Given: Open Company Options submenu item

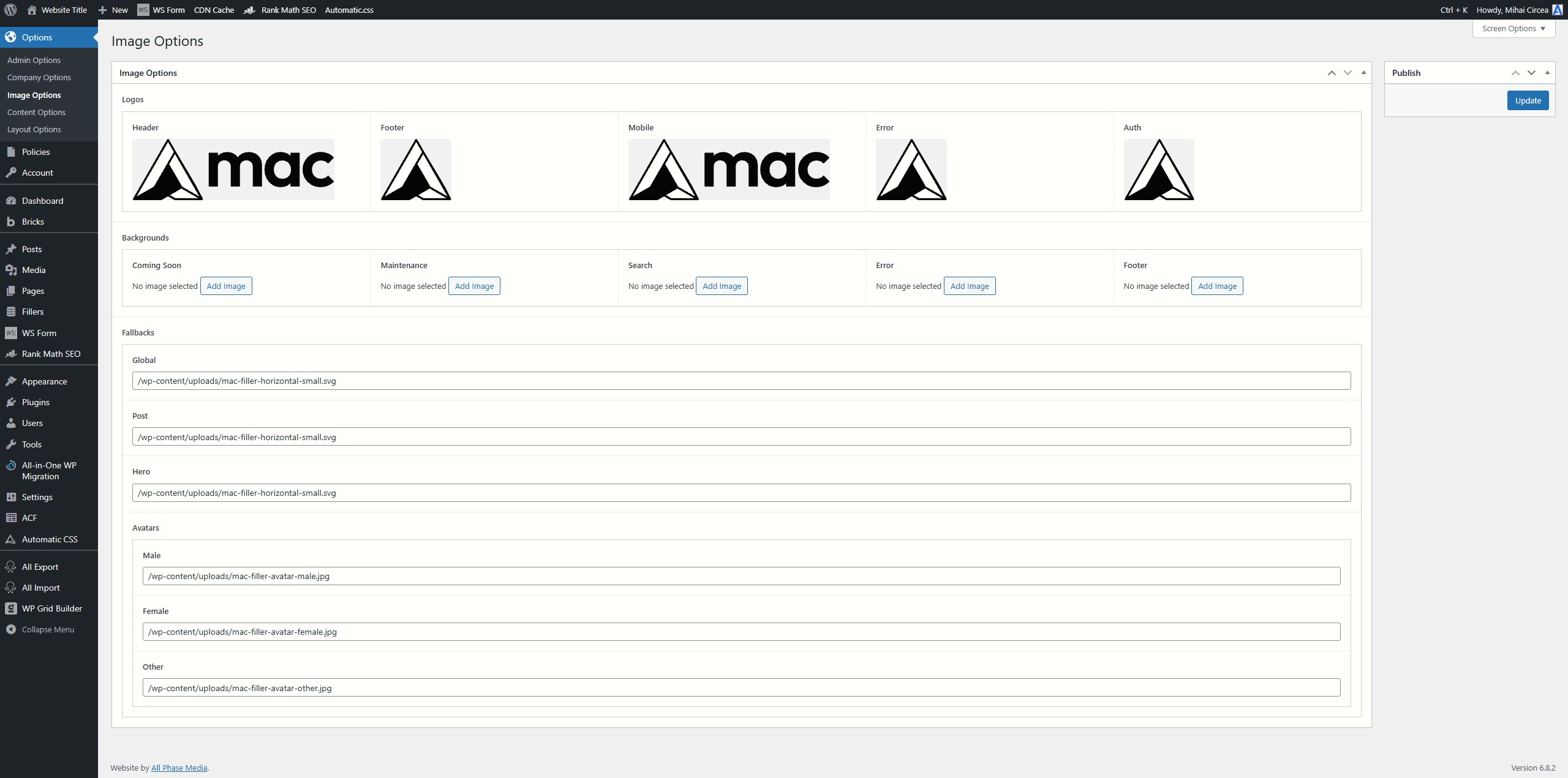Looking at the screenshot, I should (x=39, y=77).
